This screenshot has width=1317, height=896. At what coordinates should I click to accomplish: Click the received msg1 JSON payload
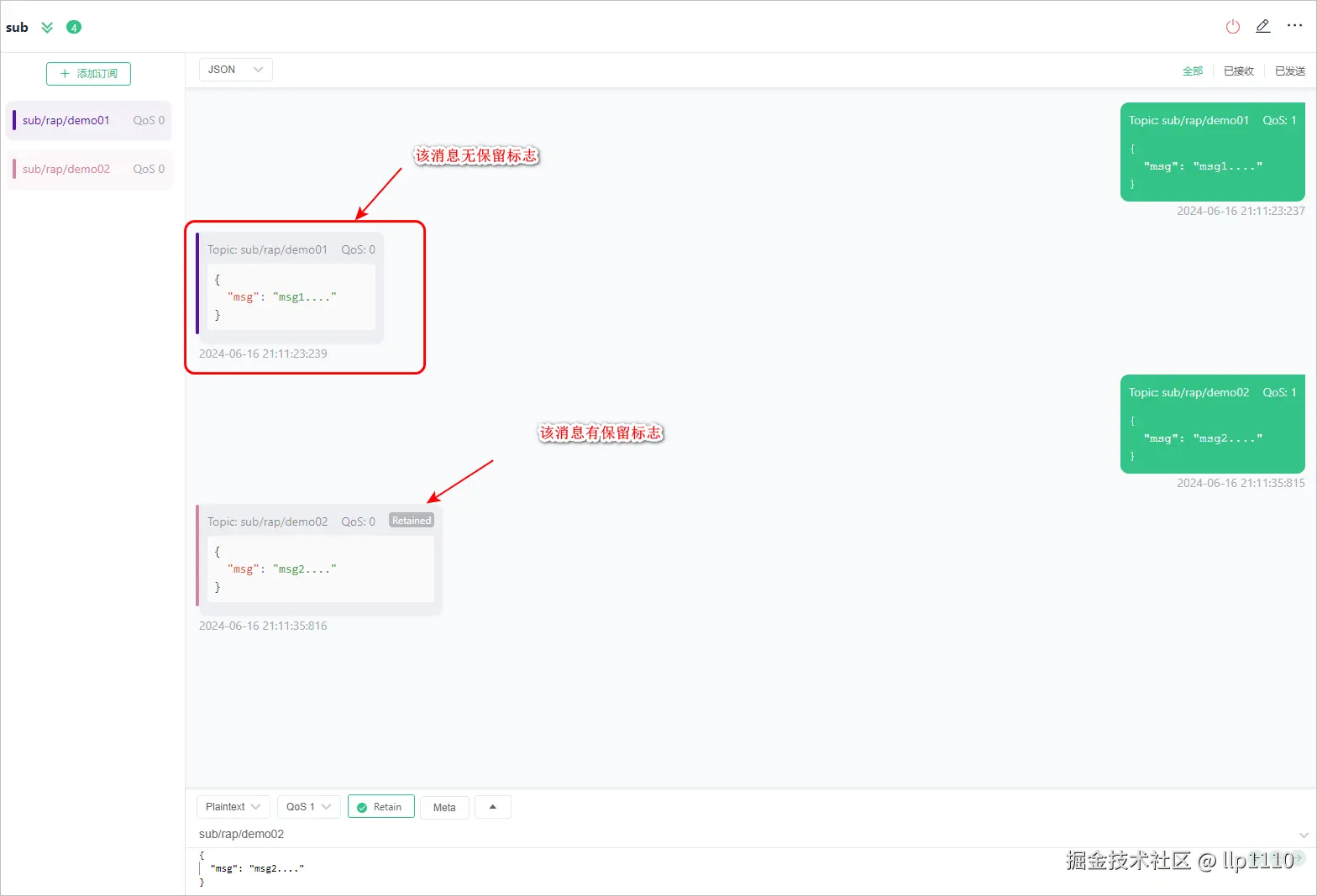click(291, 297)
